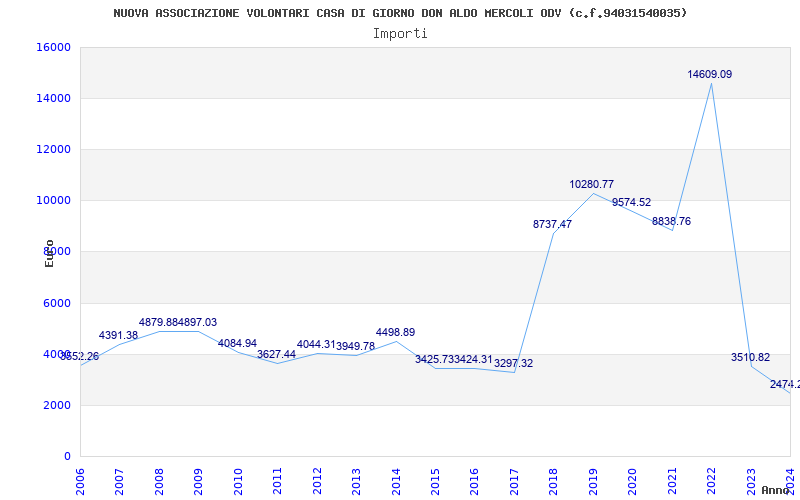The width and height of the screenshot is (800, 500).
Task: Click the Anno x-axis title
Action: (x=778, y=490)
